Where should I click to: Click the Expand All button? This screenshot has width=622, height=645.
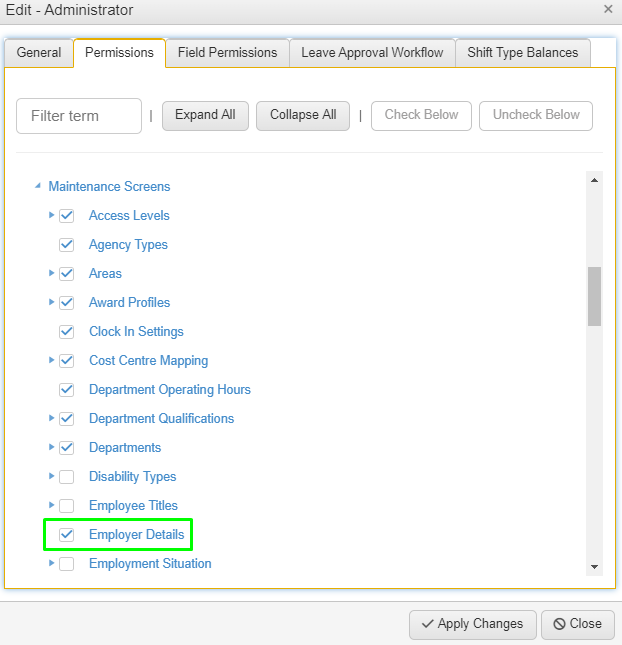205,115
